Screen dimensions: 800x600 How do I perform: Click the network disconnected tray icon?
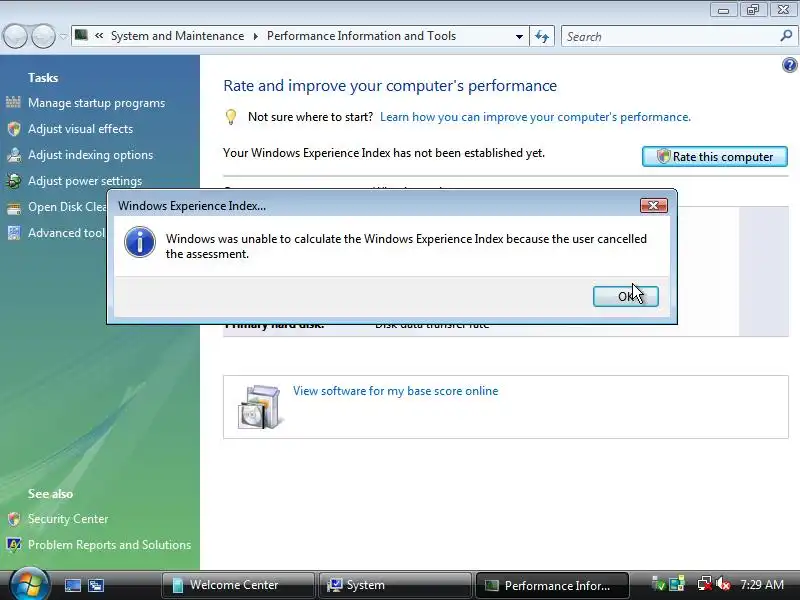(x=705, y=584)
